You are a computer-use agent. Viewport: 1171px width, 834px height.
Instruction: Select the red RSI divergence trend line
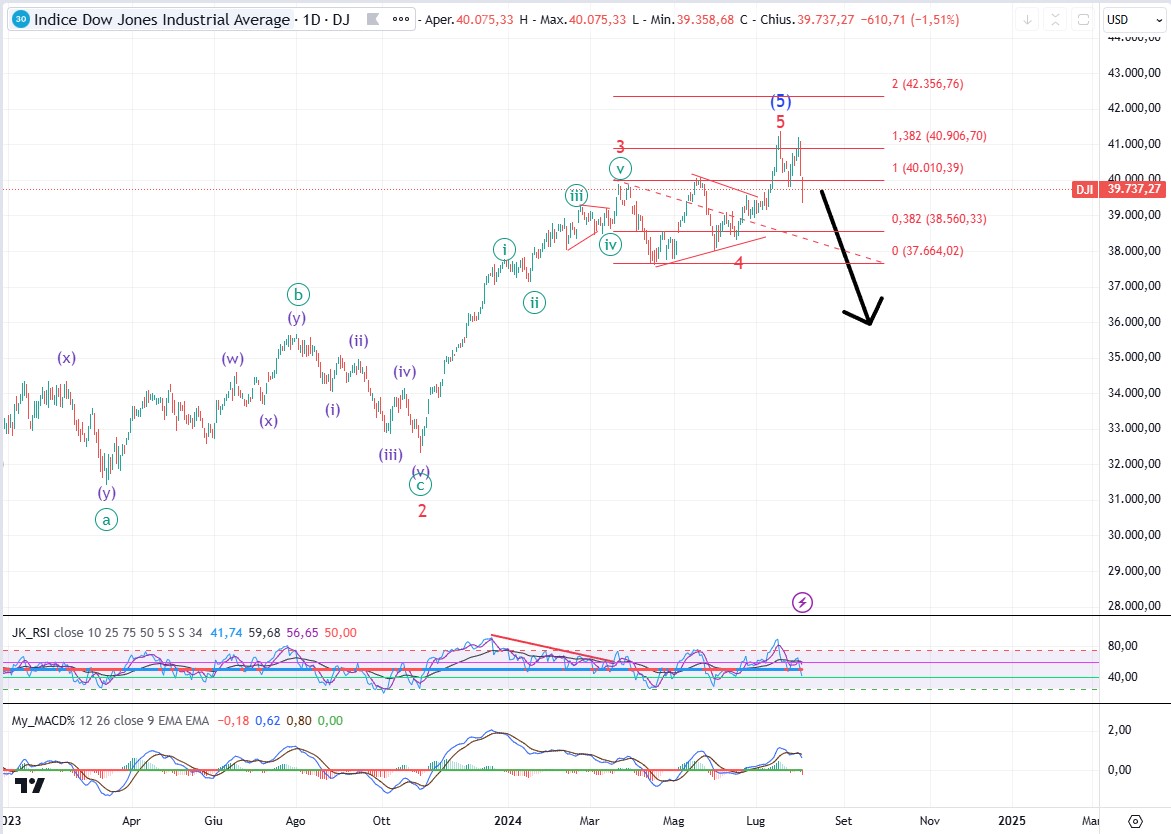554,649
